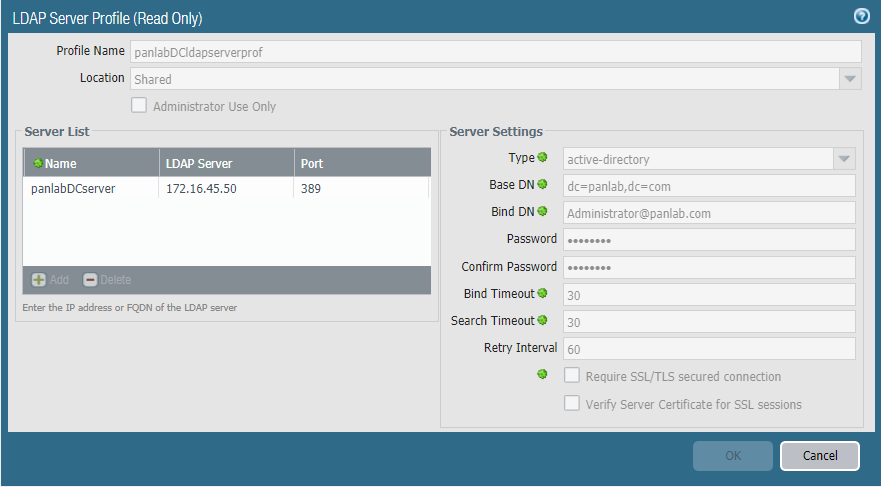
Task: Click the Cancel button
Action: 820,456
